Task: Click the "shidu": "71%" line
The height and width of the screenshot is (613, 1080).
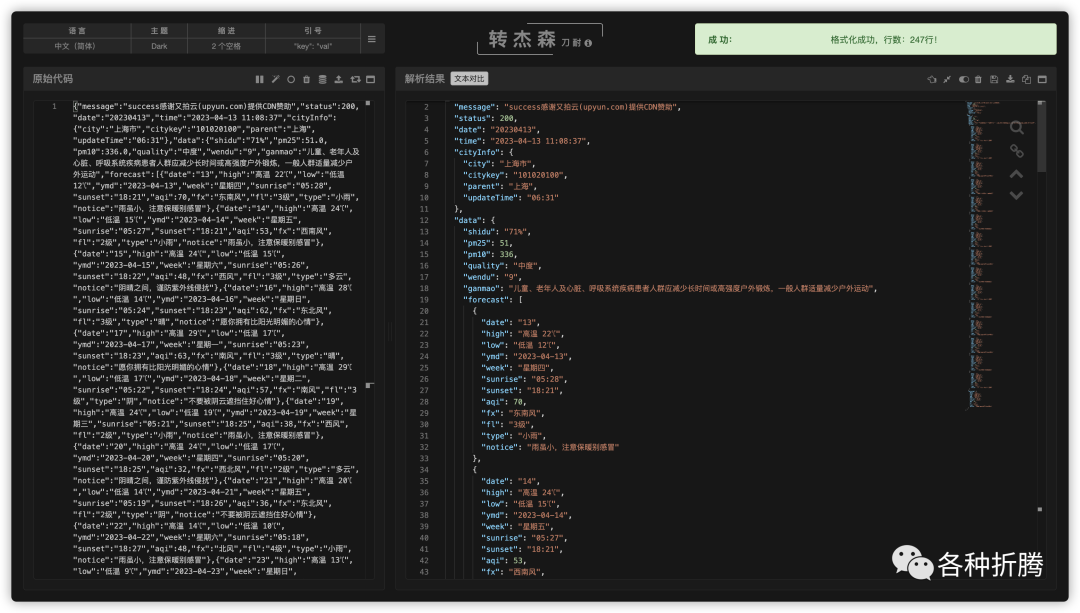Action: pos(497,231)
